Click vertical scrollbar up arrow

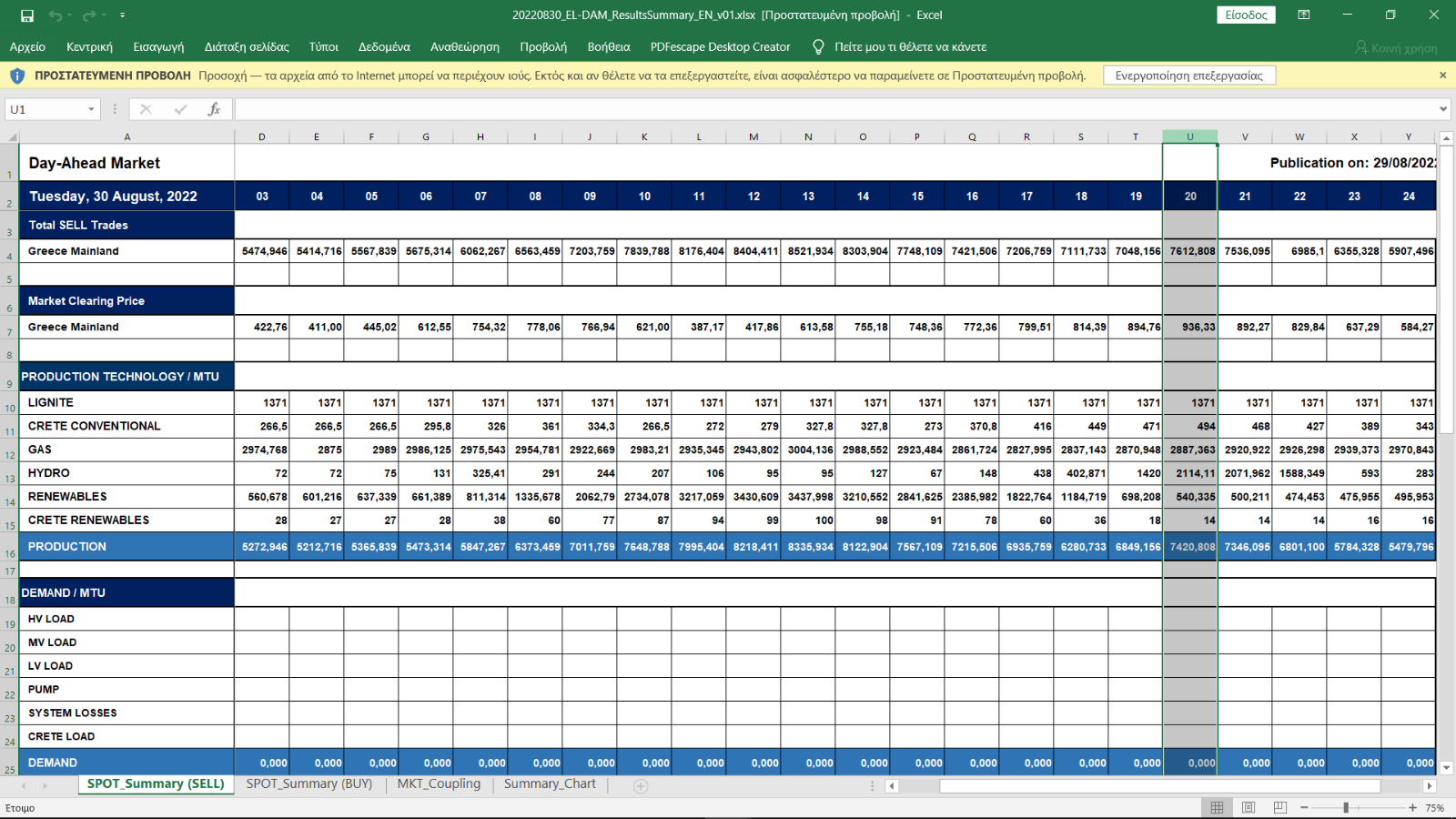point(1446,137)
